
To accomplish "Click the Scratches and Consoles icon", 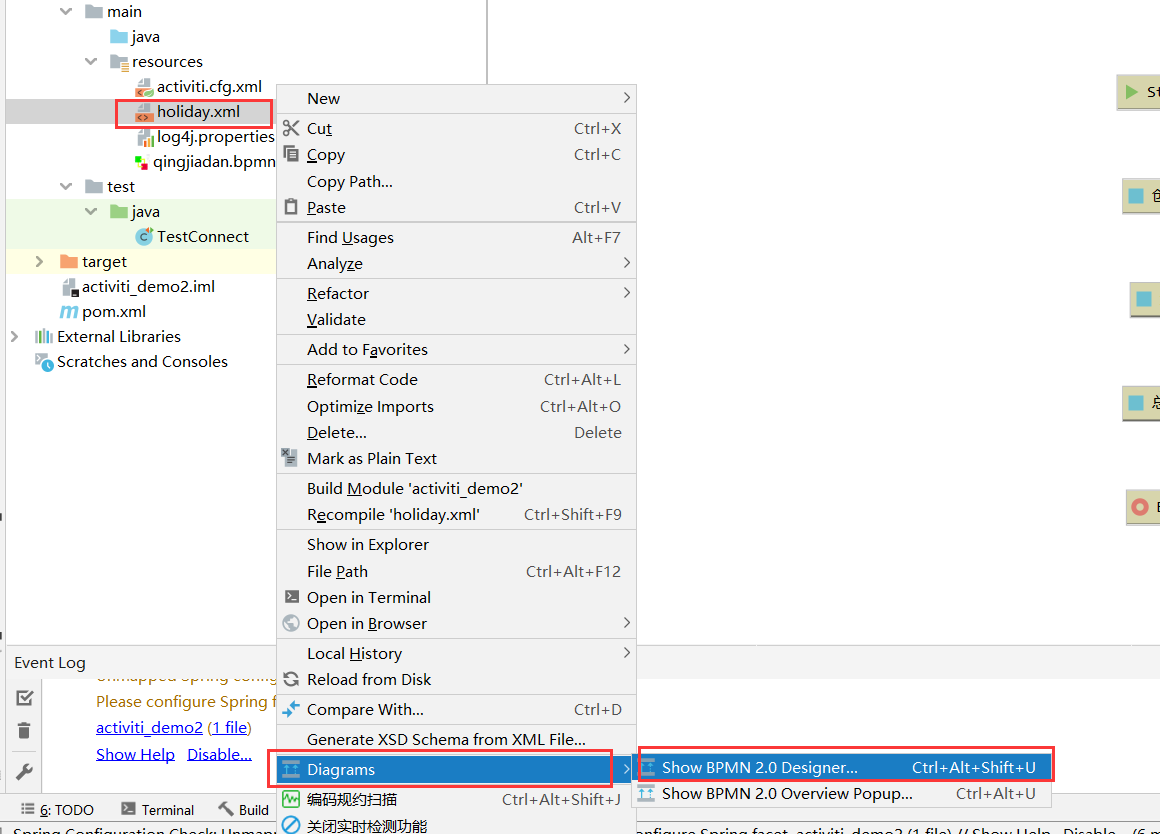I will 44,362.
